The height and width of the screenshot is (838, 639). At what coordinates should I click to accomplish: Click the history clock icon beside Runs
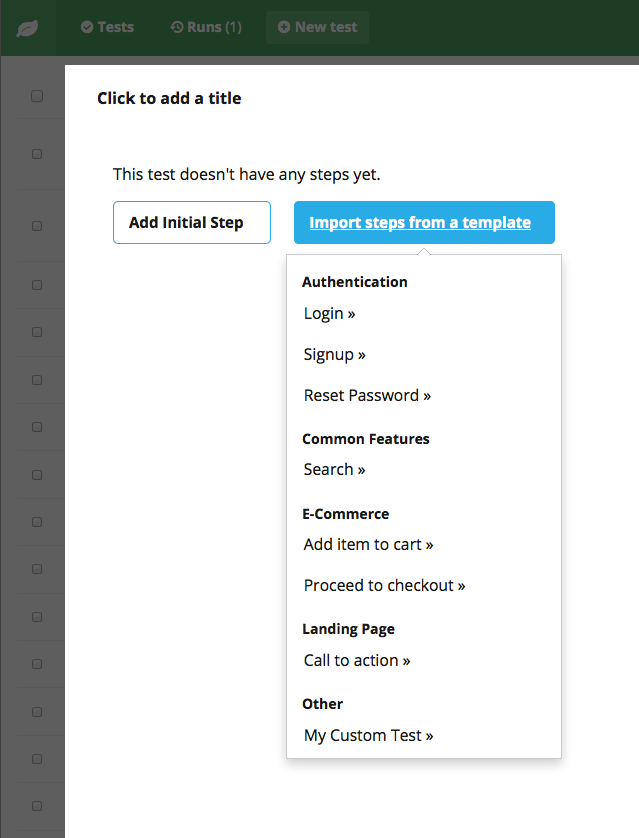point(177,27)
